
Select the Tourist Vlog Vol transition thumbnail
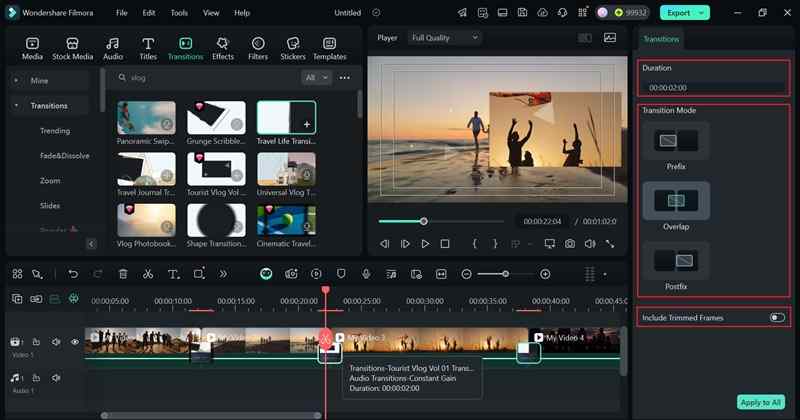(x=216, y=169)
